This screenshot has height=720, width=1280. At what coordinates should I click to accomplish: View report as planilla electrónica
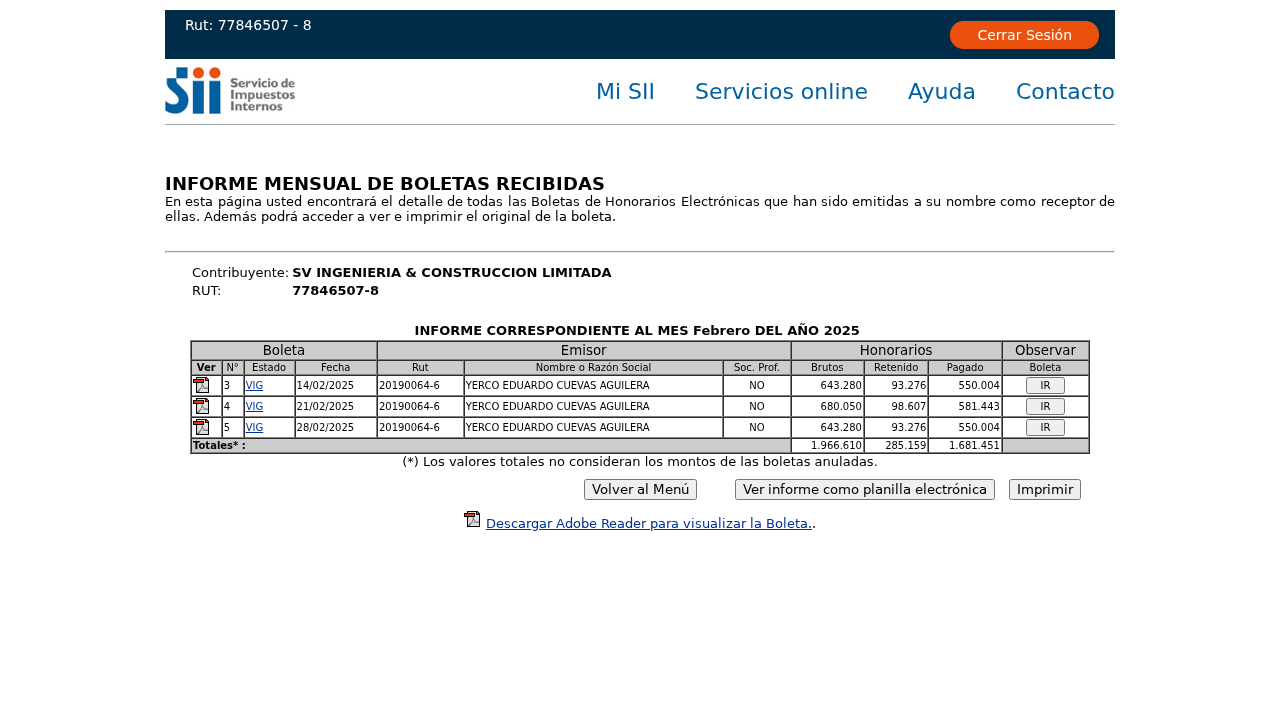[864, 490]
